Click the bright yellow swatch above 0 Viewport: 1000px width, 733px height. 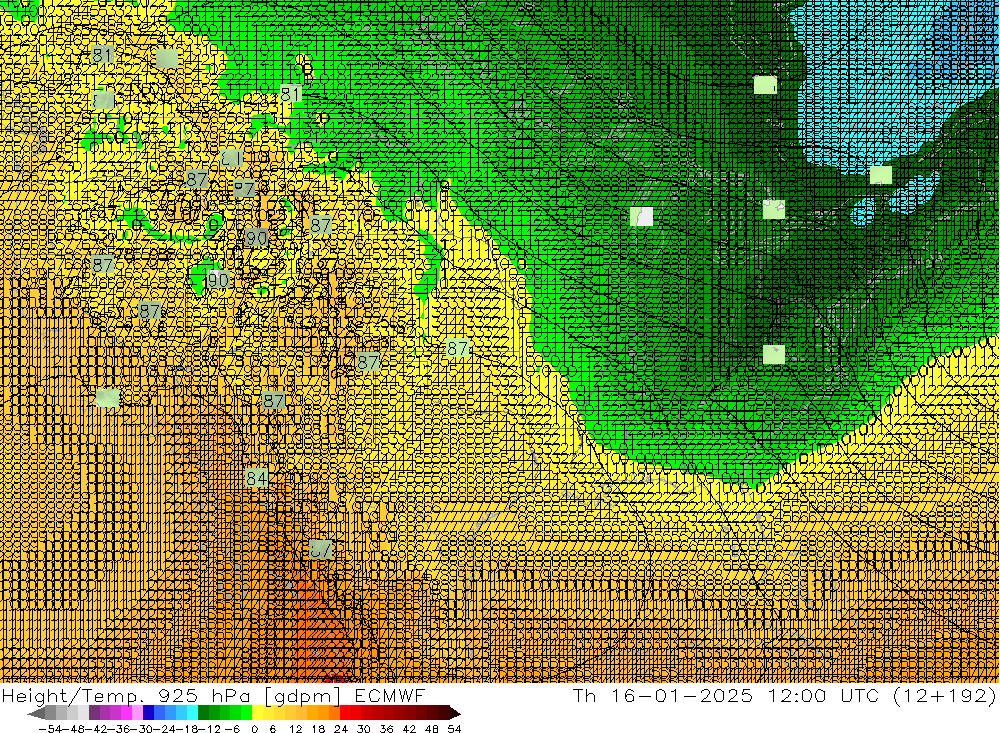pos(257,713)
